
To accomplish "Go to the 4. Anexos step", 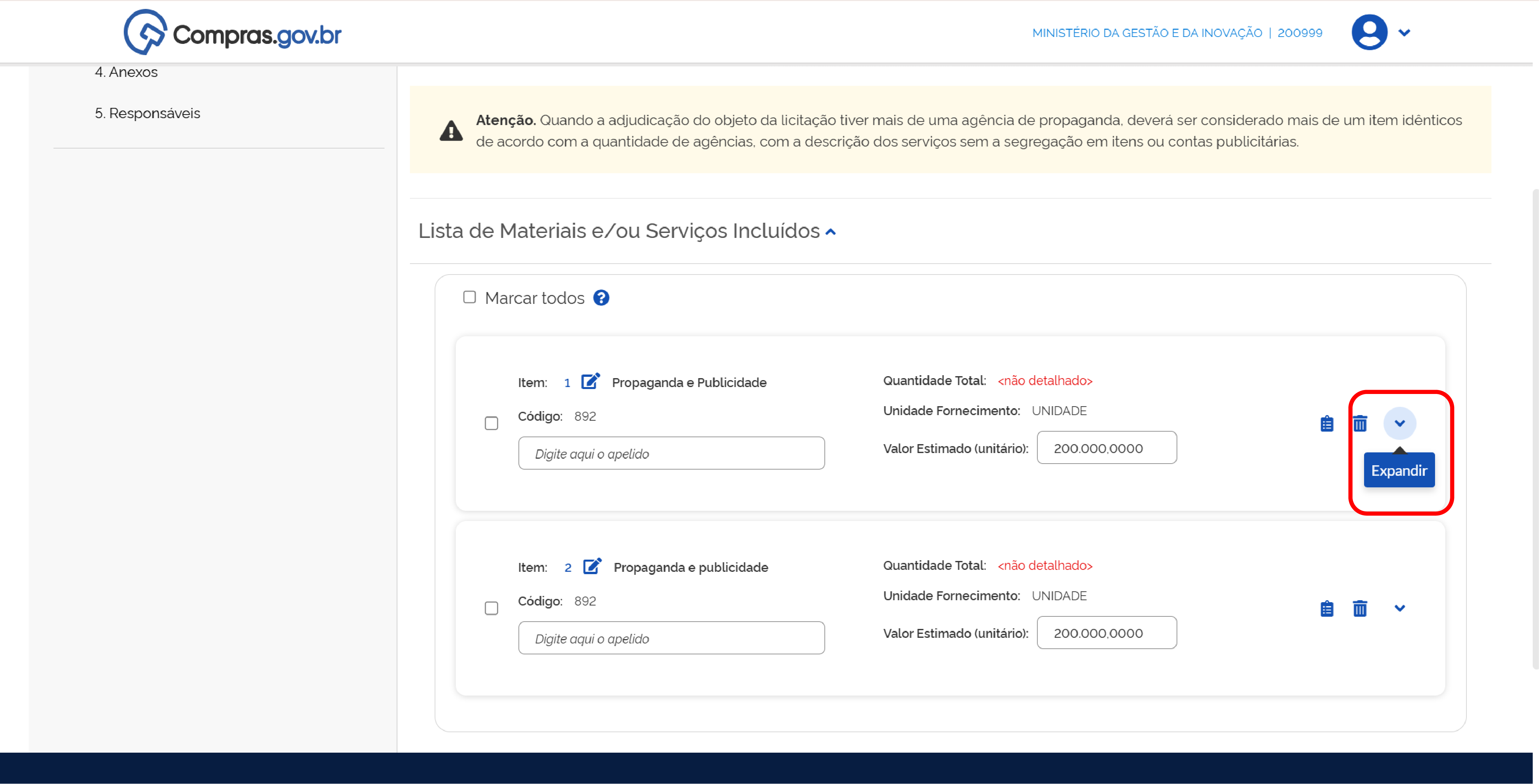I will point(126,72).
